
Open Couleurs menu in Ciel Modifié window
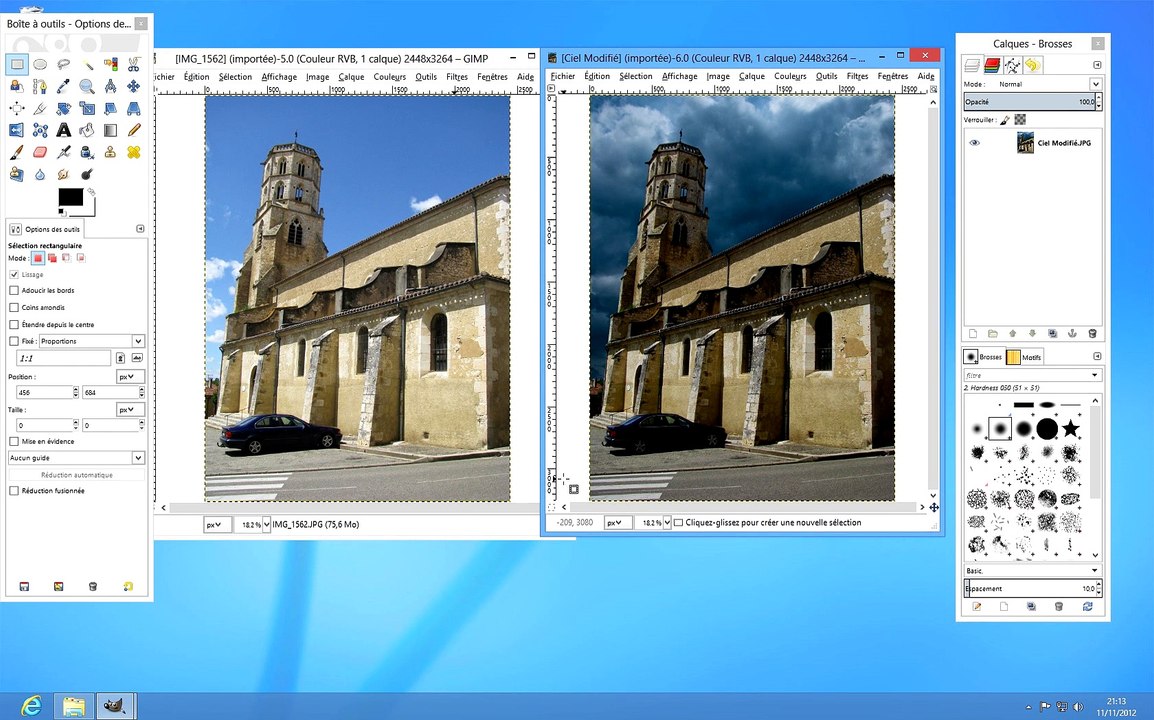click(x=790, y=76)
